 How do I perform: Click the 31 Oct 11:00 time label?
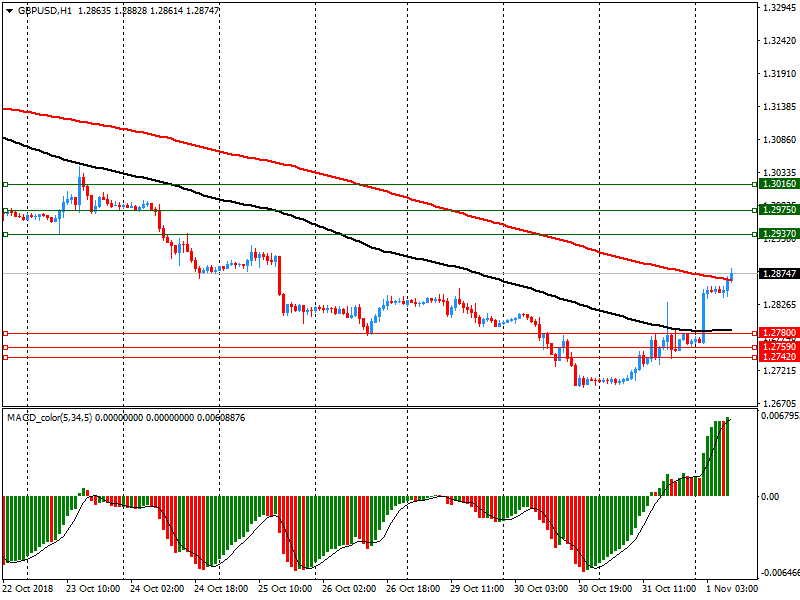point(669,589)
